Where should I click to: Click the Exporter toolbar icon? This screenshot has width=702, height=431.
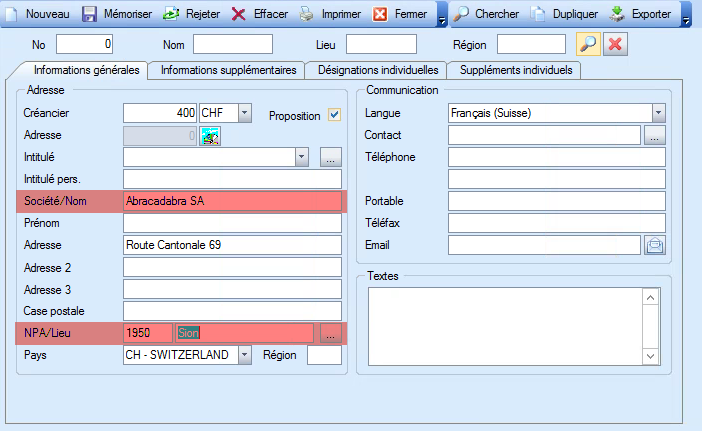(617, 14)
